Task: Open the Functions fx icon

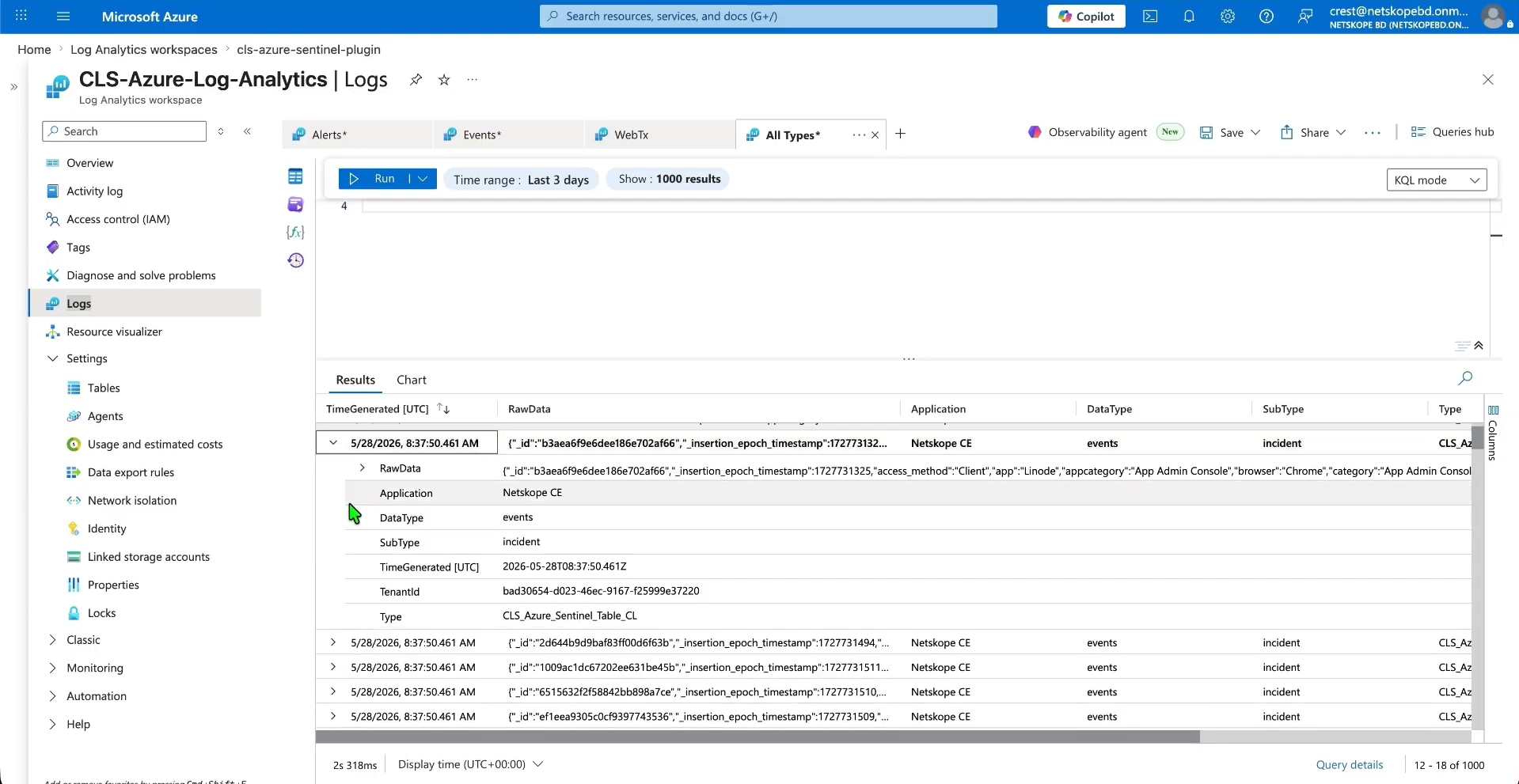Action: click(295, 232)
